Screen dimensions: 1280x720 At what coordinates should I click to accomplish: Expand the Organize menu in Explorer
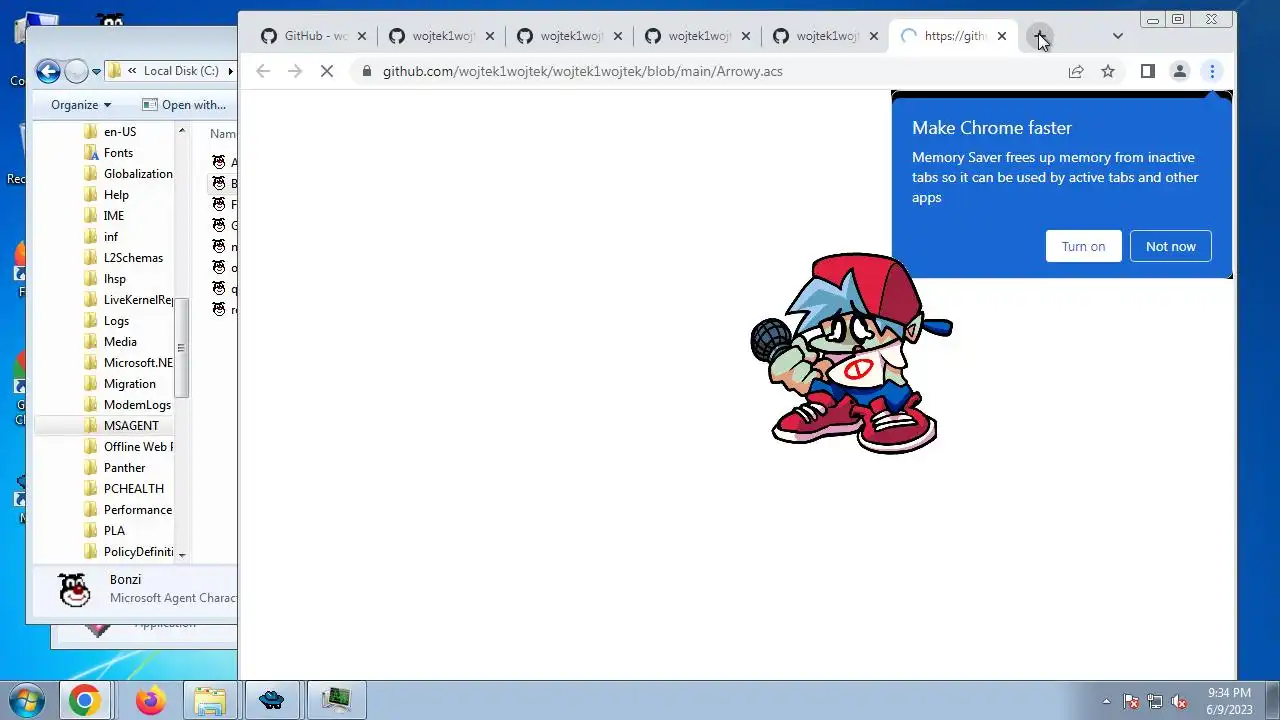pyautogui.click(x=81, y=105)
